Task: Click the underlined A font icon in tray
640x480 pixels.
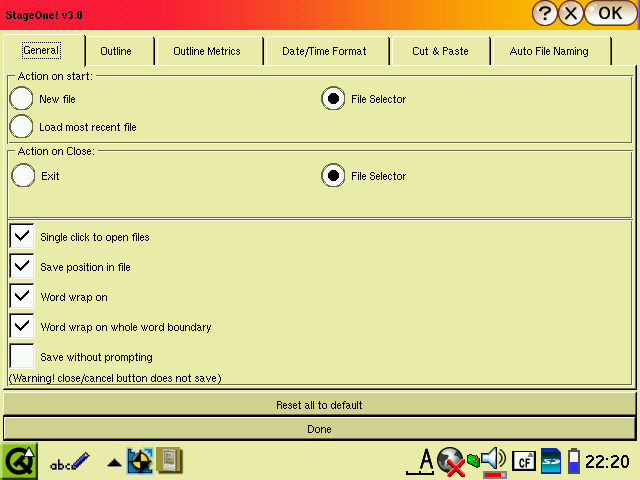Action: point(420,462)
